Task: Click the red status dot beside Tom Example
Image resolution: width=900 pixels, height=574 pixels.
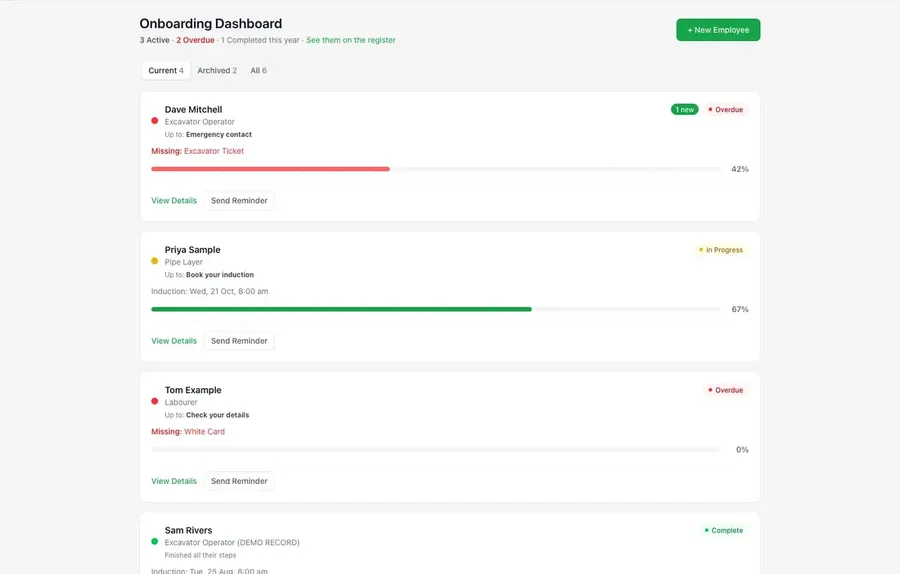Action: (x=154, y=401)
